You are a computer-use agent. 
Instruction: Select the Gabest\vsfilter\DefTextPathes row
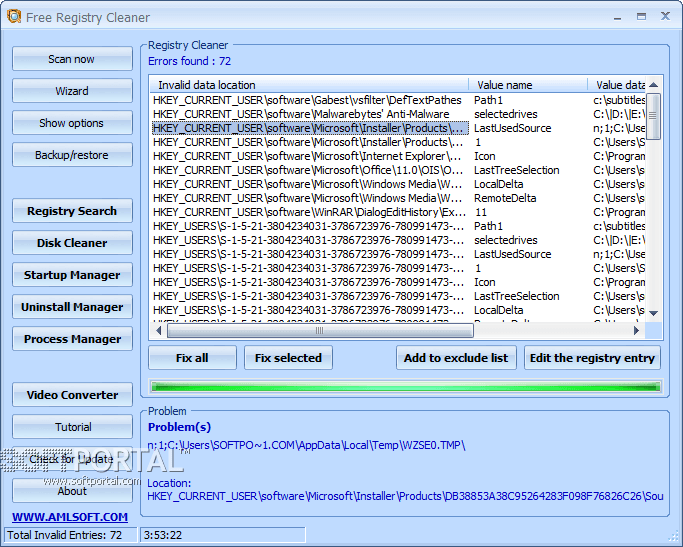pyautogui.click(x=398, y=100)
